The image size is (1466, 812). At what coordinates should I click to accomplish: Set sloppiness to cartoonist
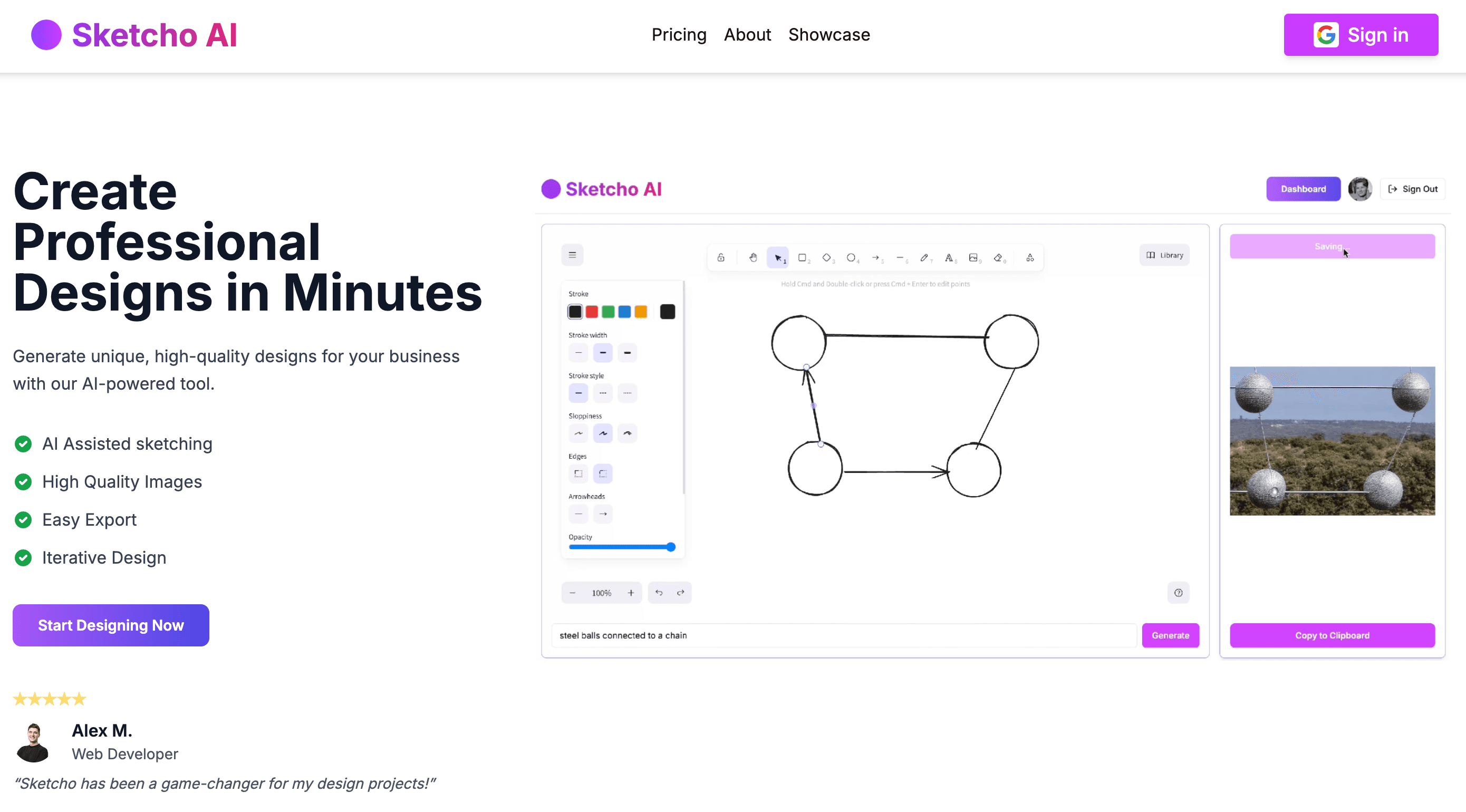pyautogui.click(x=627, y=433)
